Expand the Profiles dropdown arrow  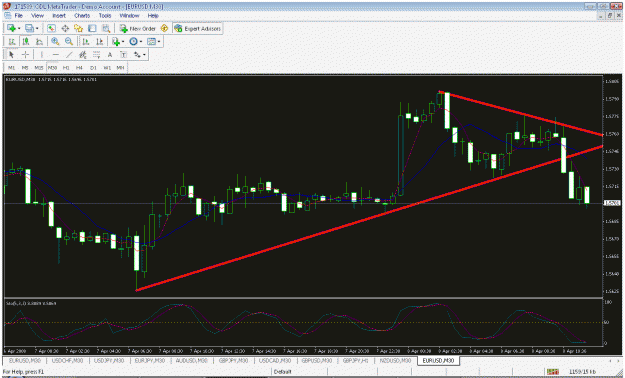(x=37, y=28)
